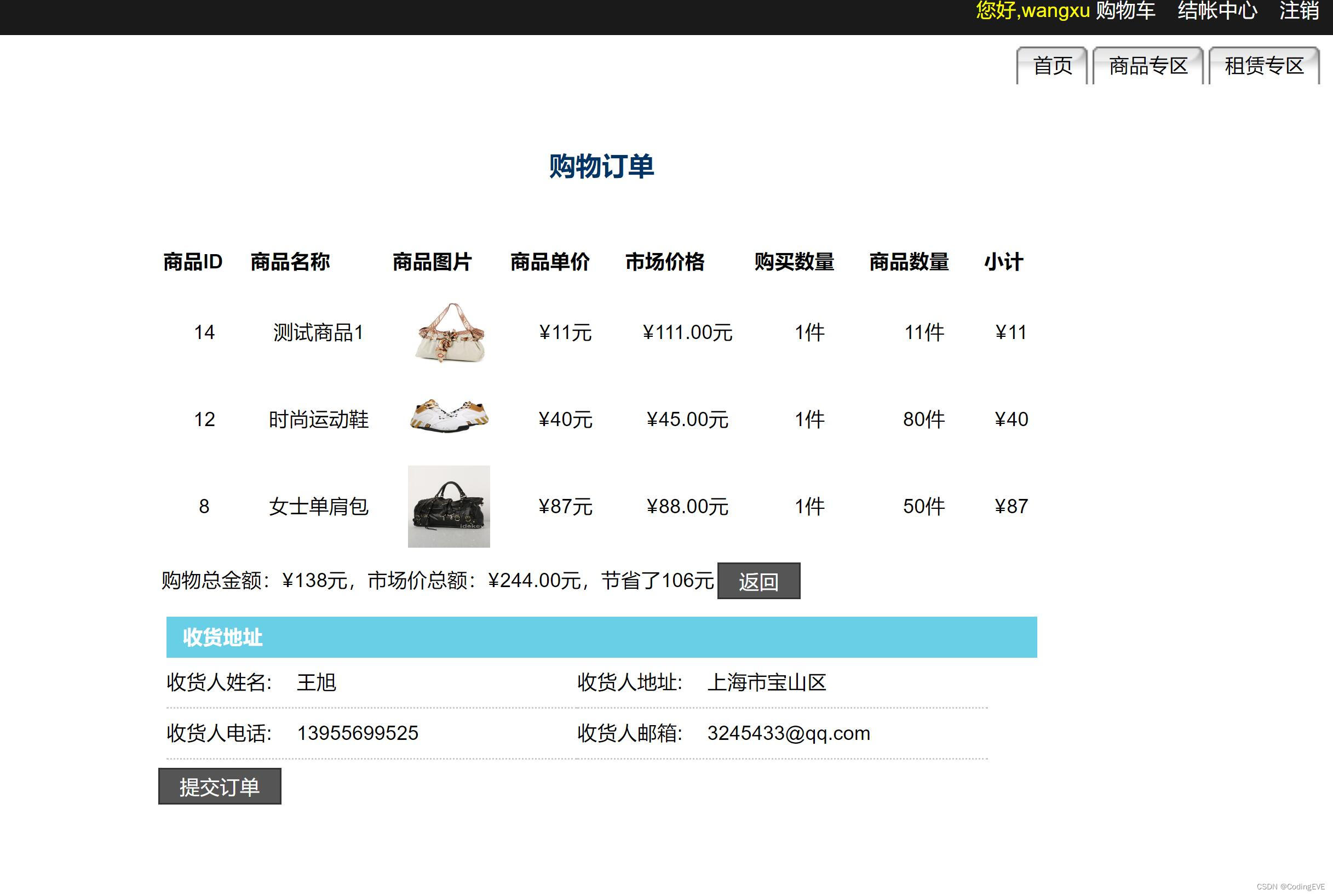
Task: Click the greeting 您好,wangxu text
Action: pos(1032,11)
